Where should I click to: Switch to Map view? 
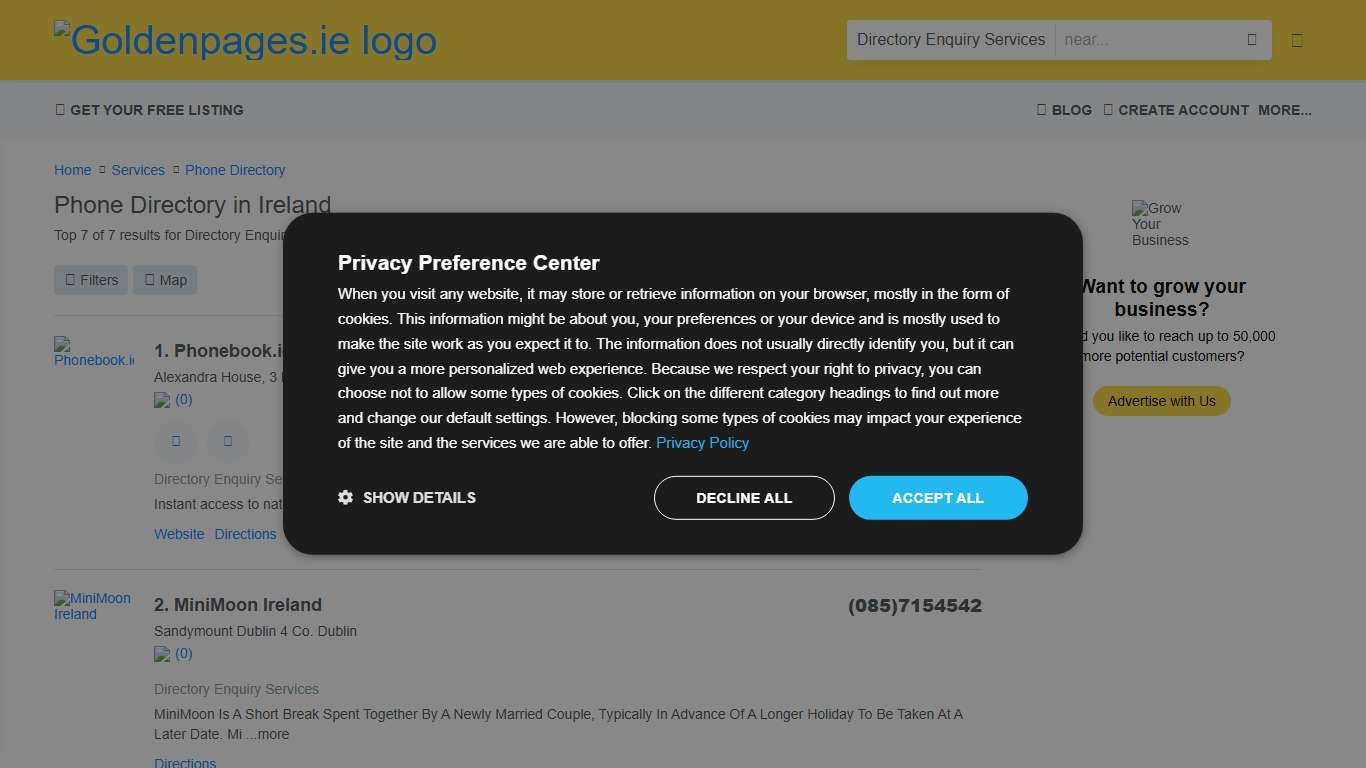(x=165, y=280)
